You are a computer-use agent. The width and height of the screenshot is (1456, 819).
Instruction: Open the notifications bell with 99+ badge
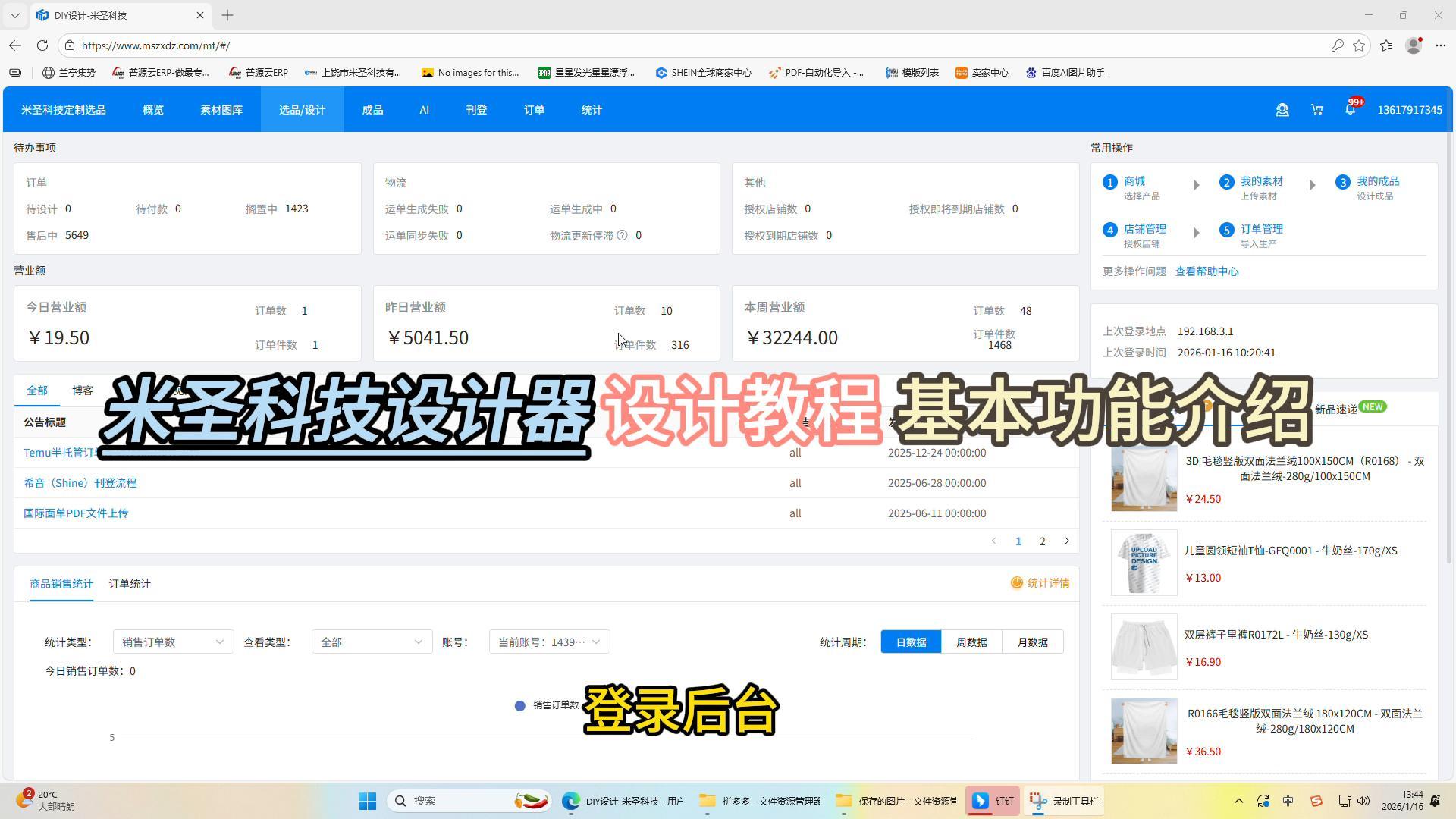click(1351, 110)
